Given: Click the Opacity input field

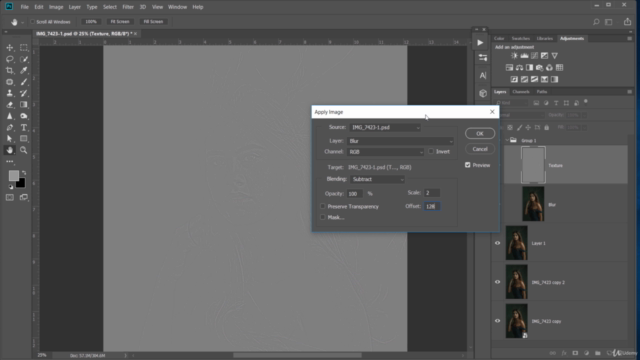Looking at the screenshot, I should [x=355, y=193].
